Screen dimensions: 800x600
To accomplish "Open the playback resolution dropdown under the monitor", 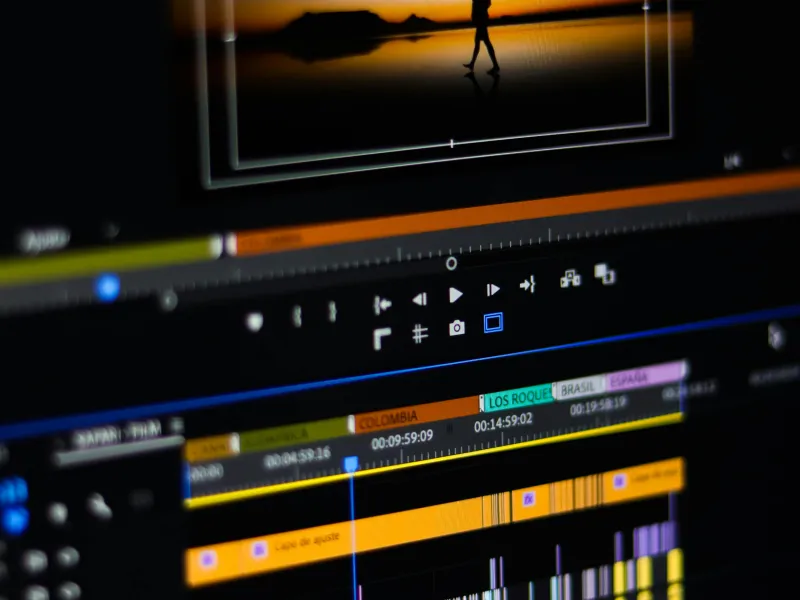I will (x=733, y=159).
